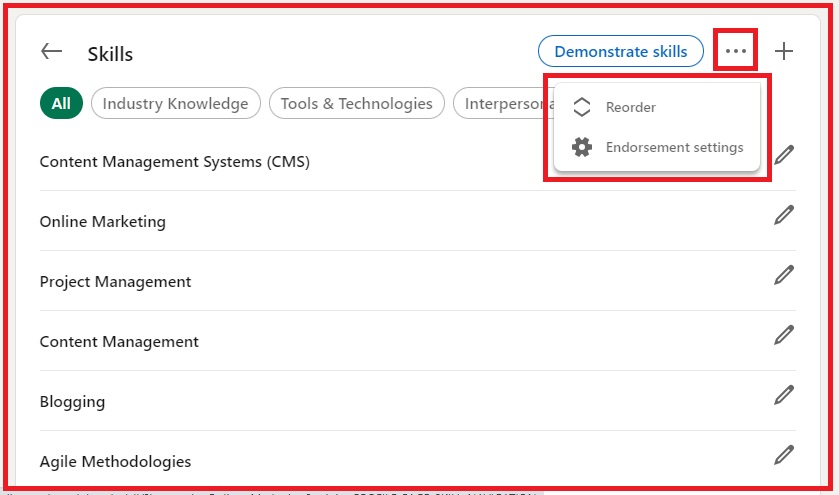Filter skills by Tools & Technologies
Screen dimensions: 839x495
pyautogui.click(x=356, y=103)
